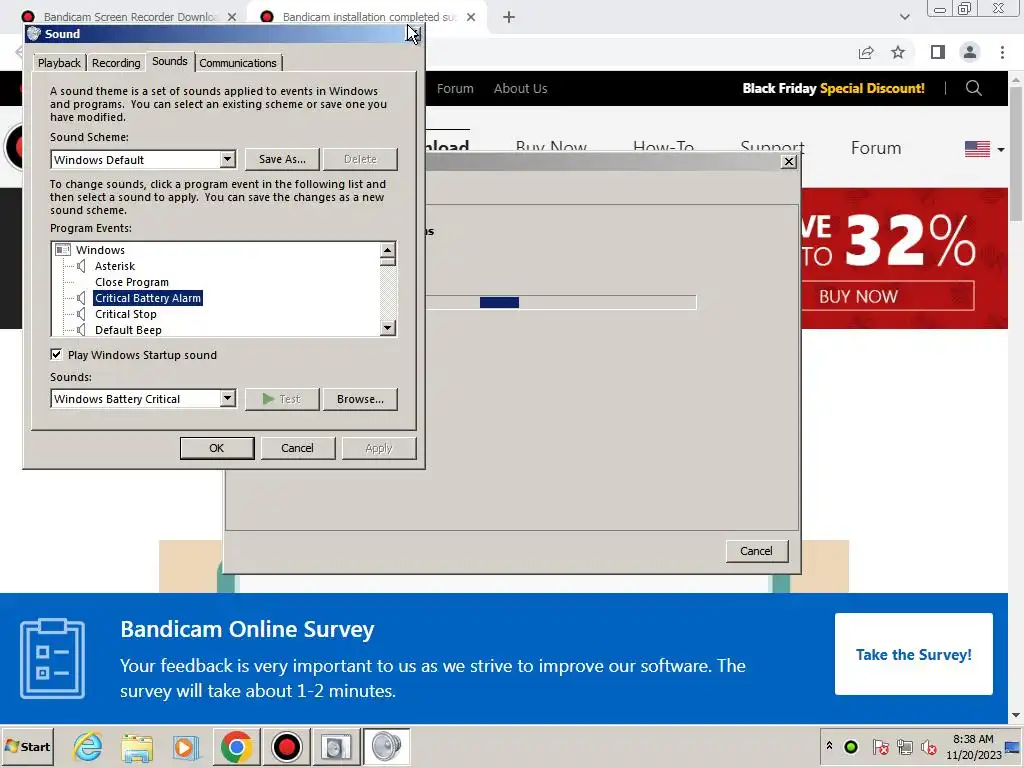The height and width of the screenshot is (768, 1024).
Task: Open the Chrome profile avatar
Action: (970, 52)
